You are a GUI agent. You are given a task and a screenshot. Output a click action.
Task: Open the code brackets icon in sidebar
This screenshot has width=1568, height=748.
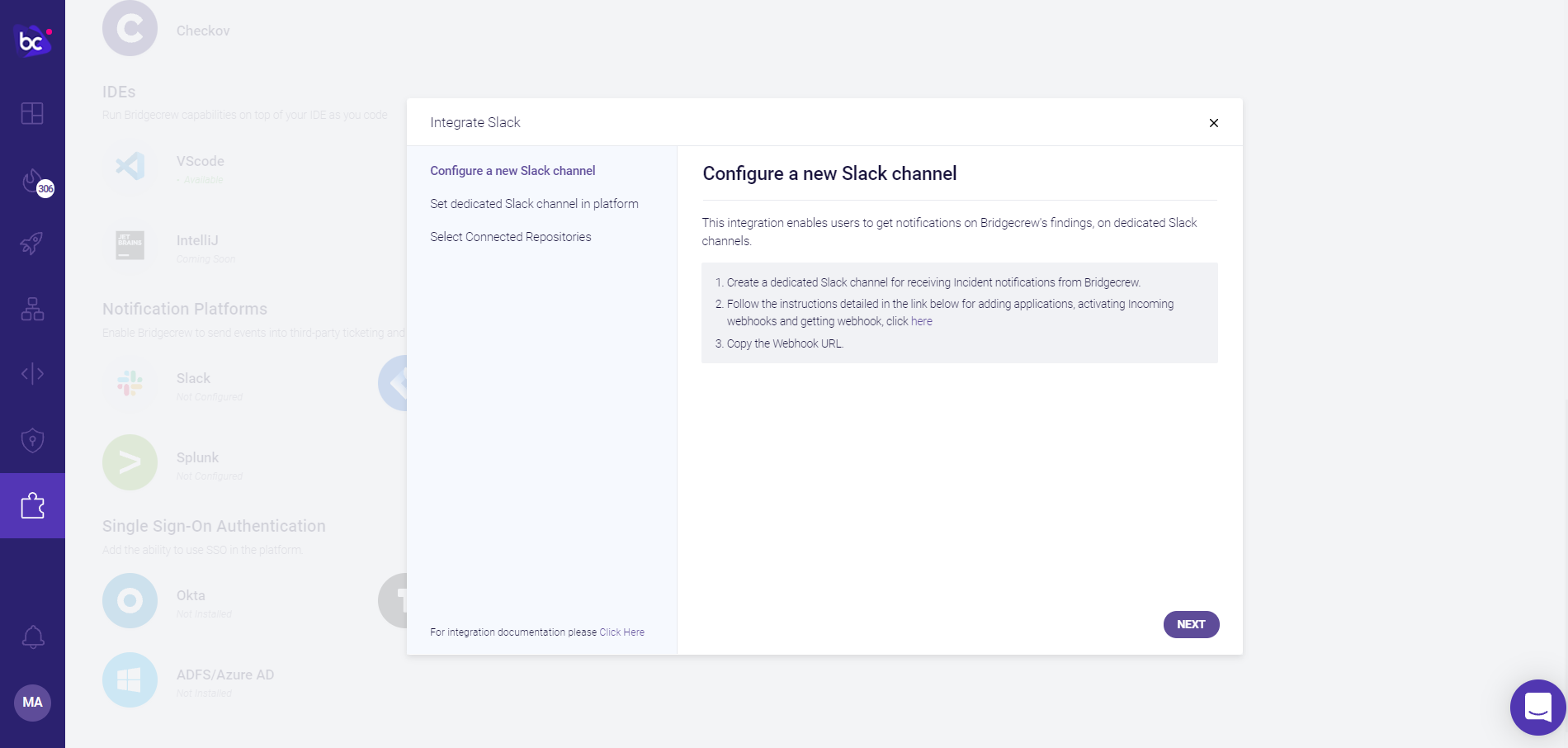pos(32,374)
